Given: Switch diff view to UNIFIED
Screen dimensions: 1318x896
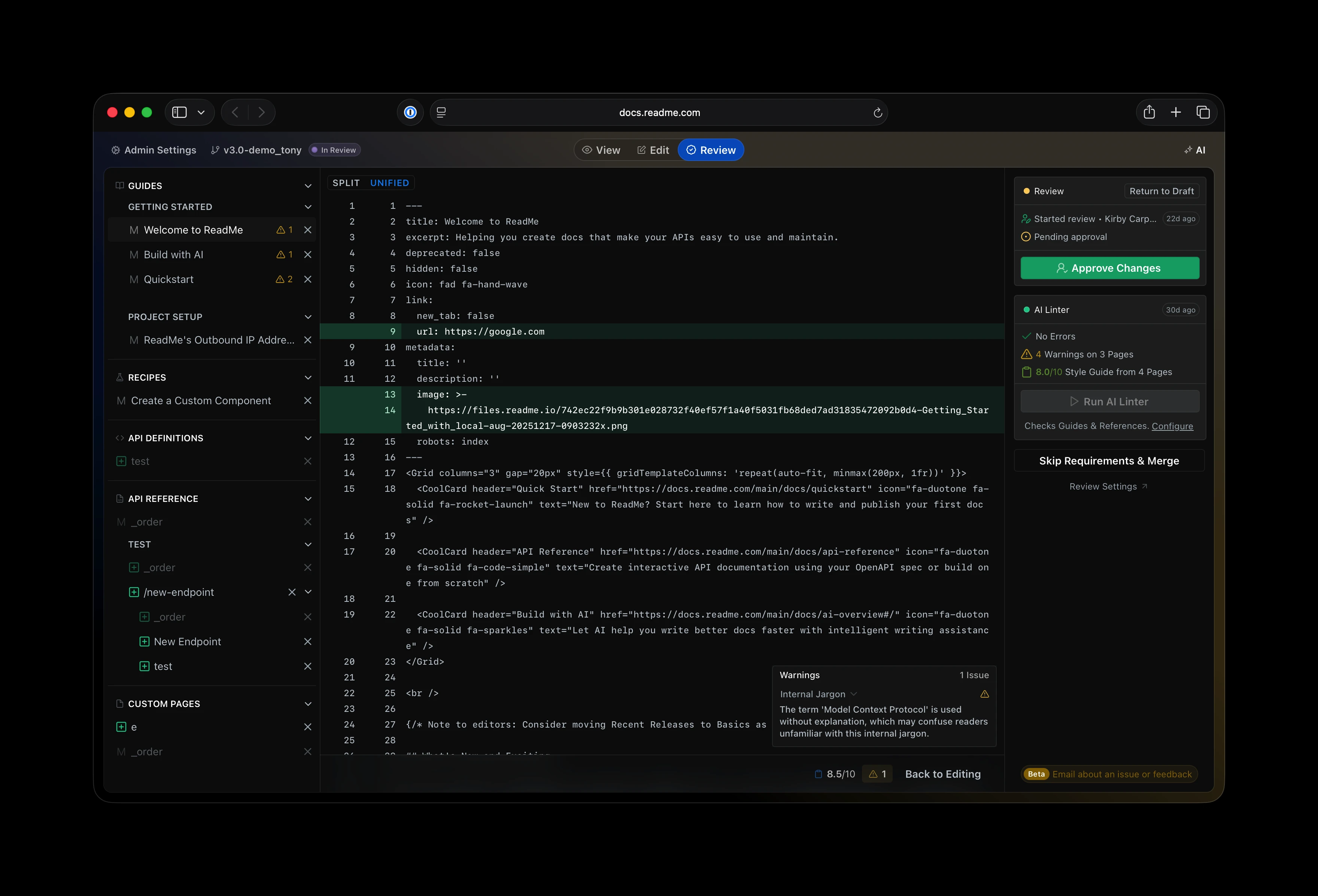Looking at the screenshot, I should pos(389,183).
